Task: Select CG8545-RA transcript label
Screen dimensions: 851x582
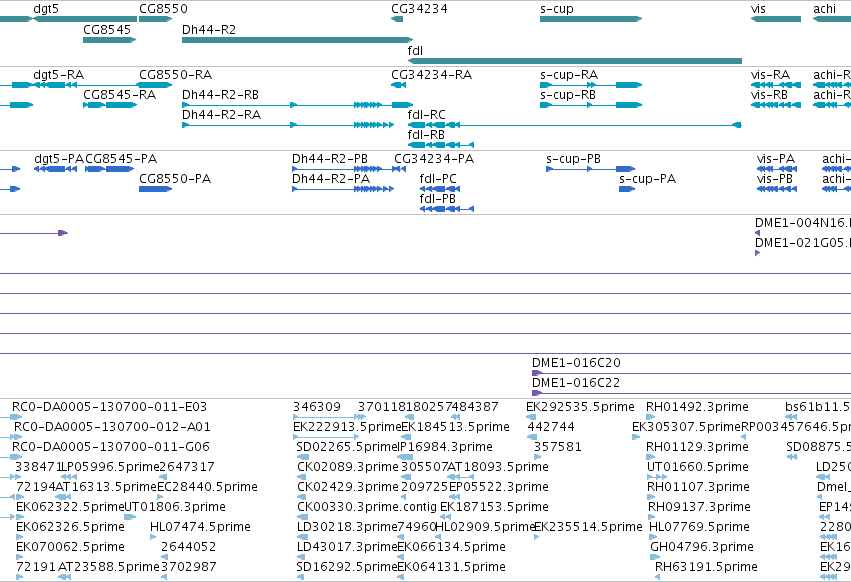Action: pyautogui.click(x=119, y=95)
